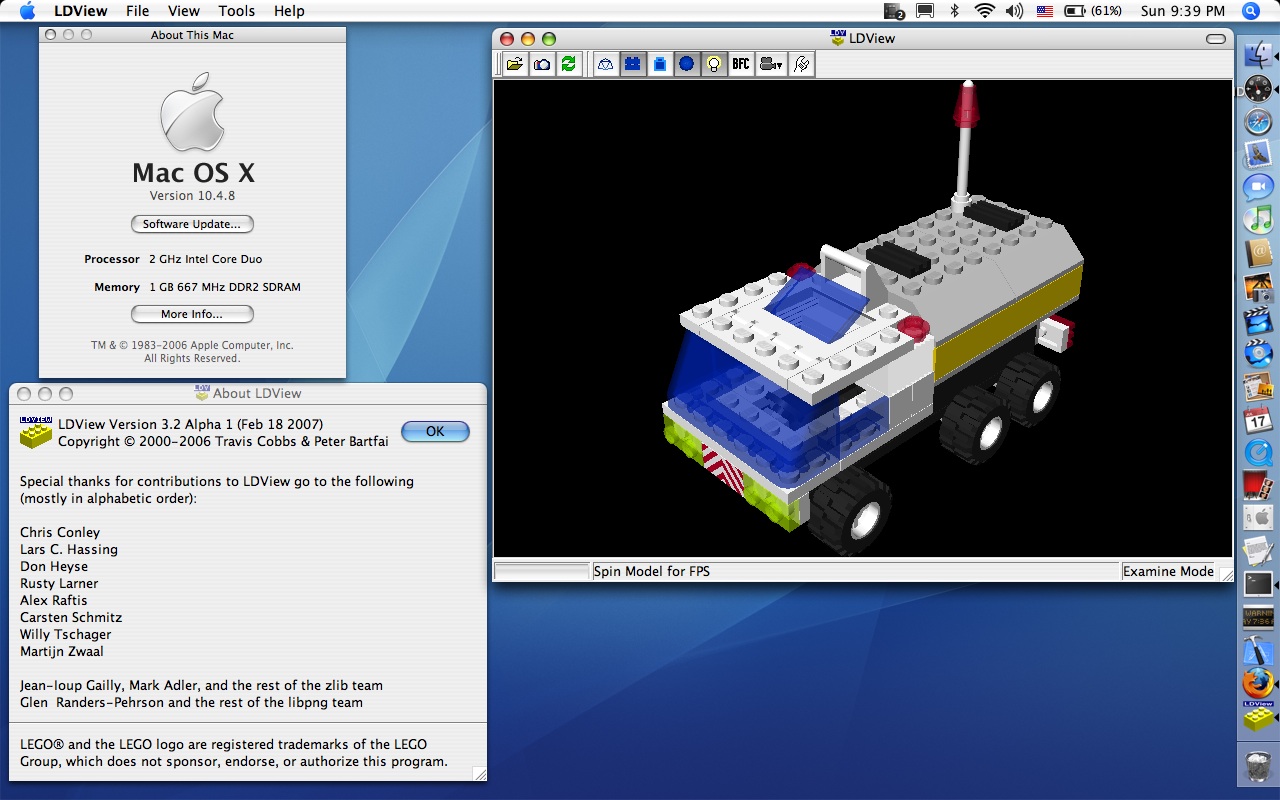The height and width of the screenshot is (800, 1280).
Task: Launch iChat from the Dock
Action: 1258,187
